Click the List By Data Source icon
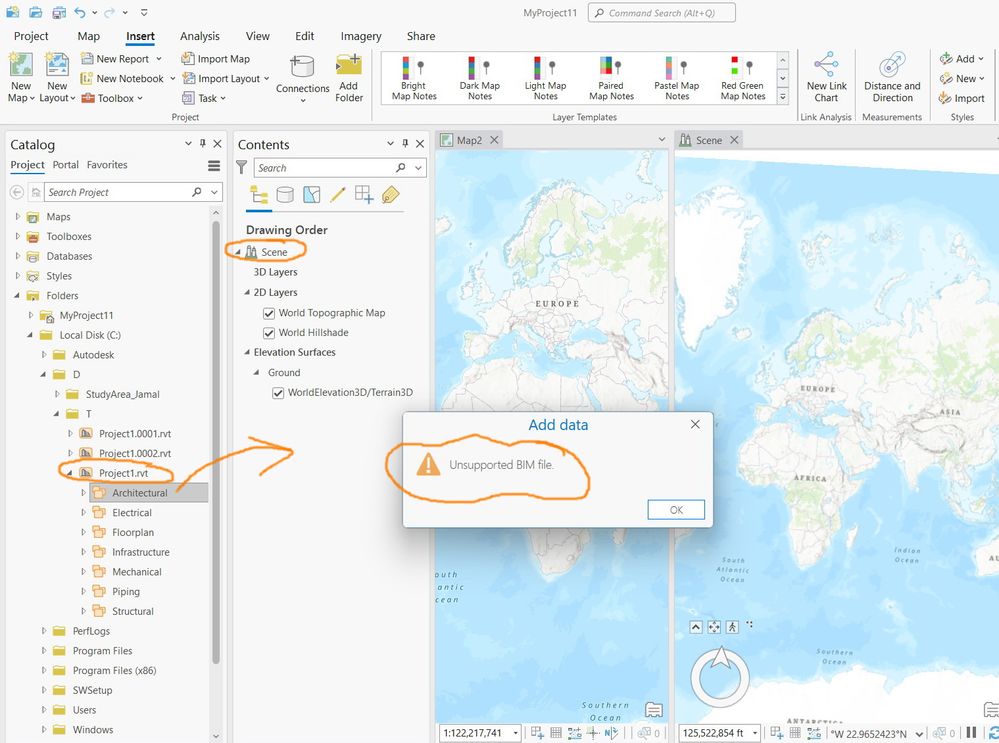Image resolution: width=999 pixels, height=743 pixels. (x=285, y=194)
